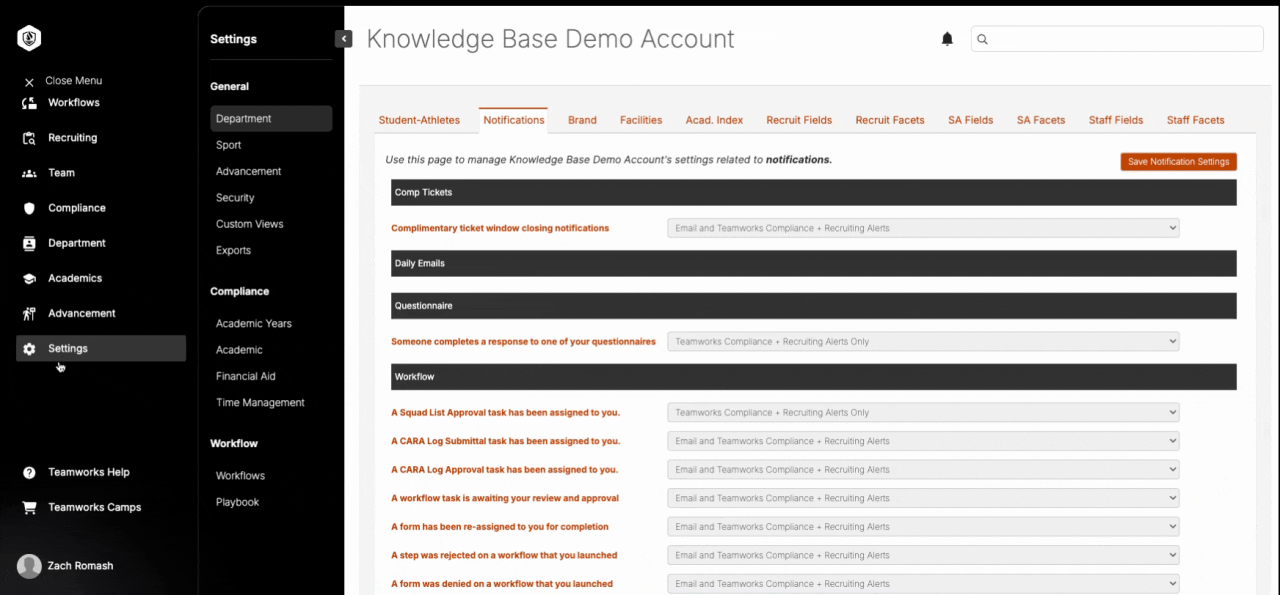This screenshot has height=595, width=1280.
Task: Open form re-assigned for completion dropdown
Action: click(923, 526)
